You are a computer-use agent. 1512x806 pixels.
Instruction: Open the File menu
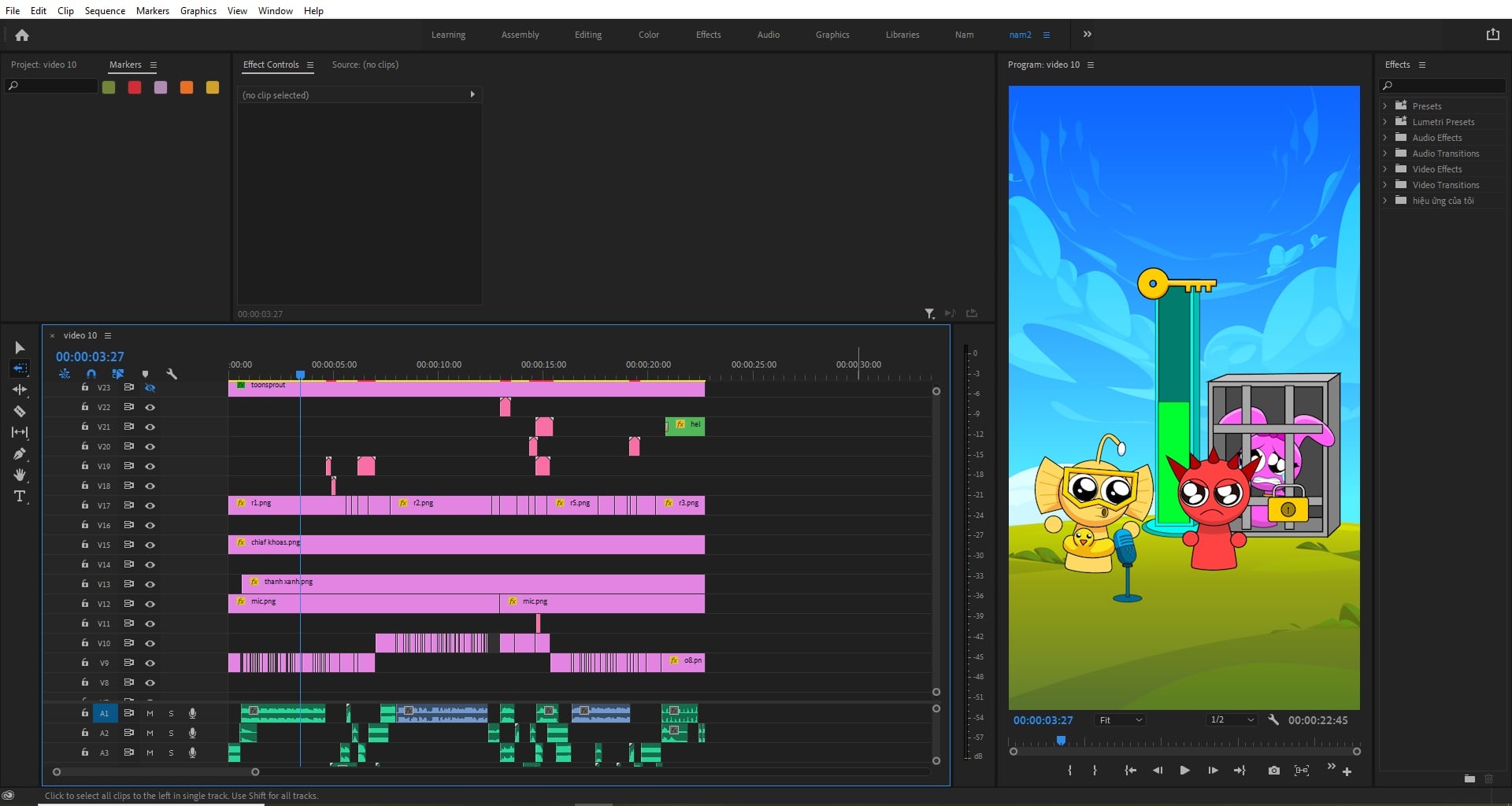point(13,10)
